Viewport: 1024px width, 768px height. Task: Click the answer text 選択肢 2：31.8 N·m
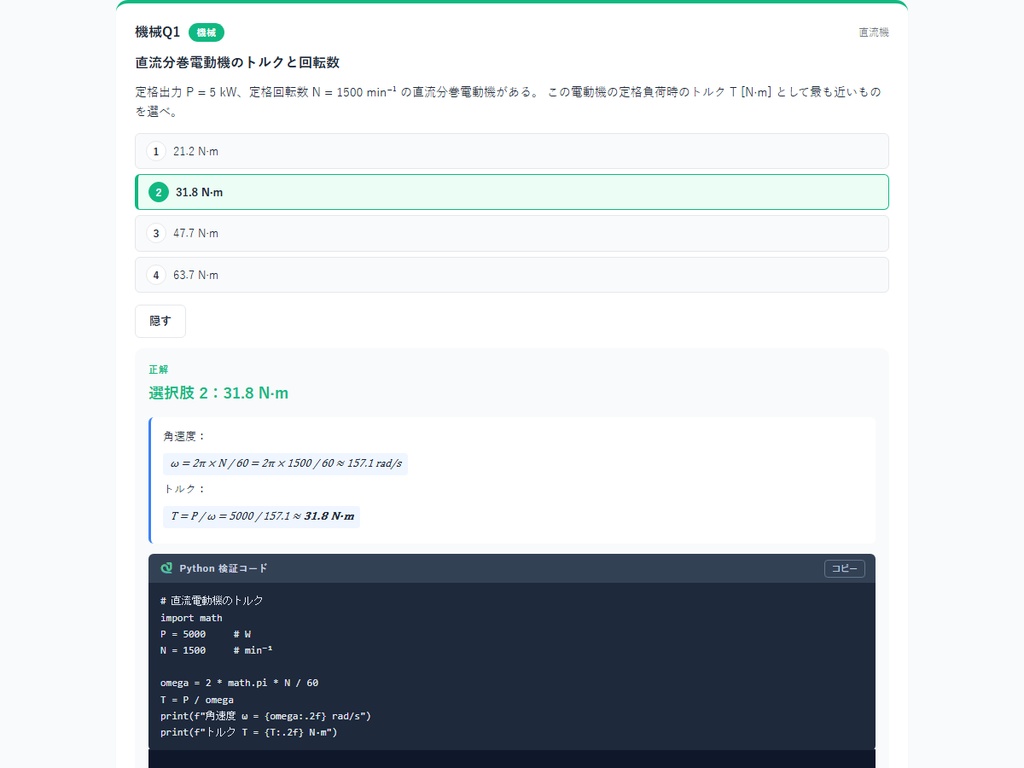218,392
